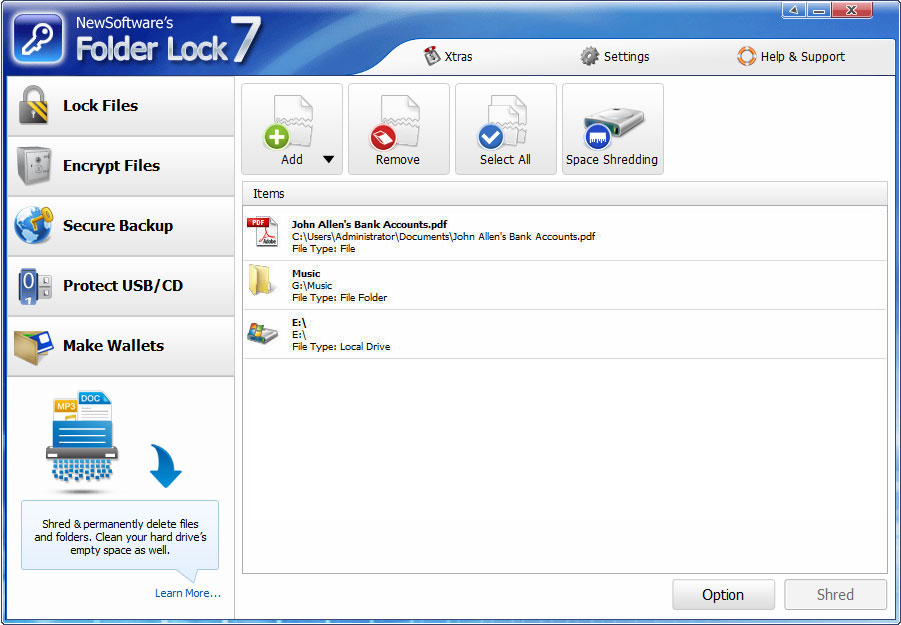Open Lock Files padlock icon

tap(33, 105)
